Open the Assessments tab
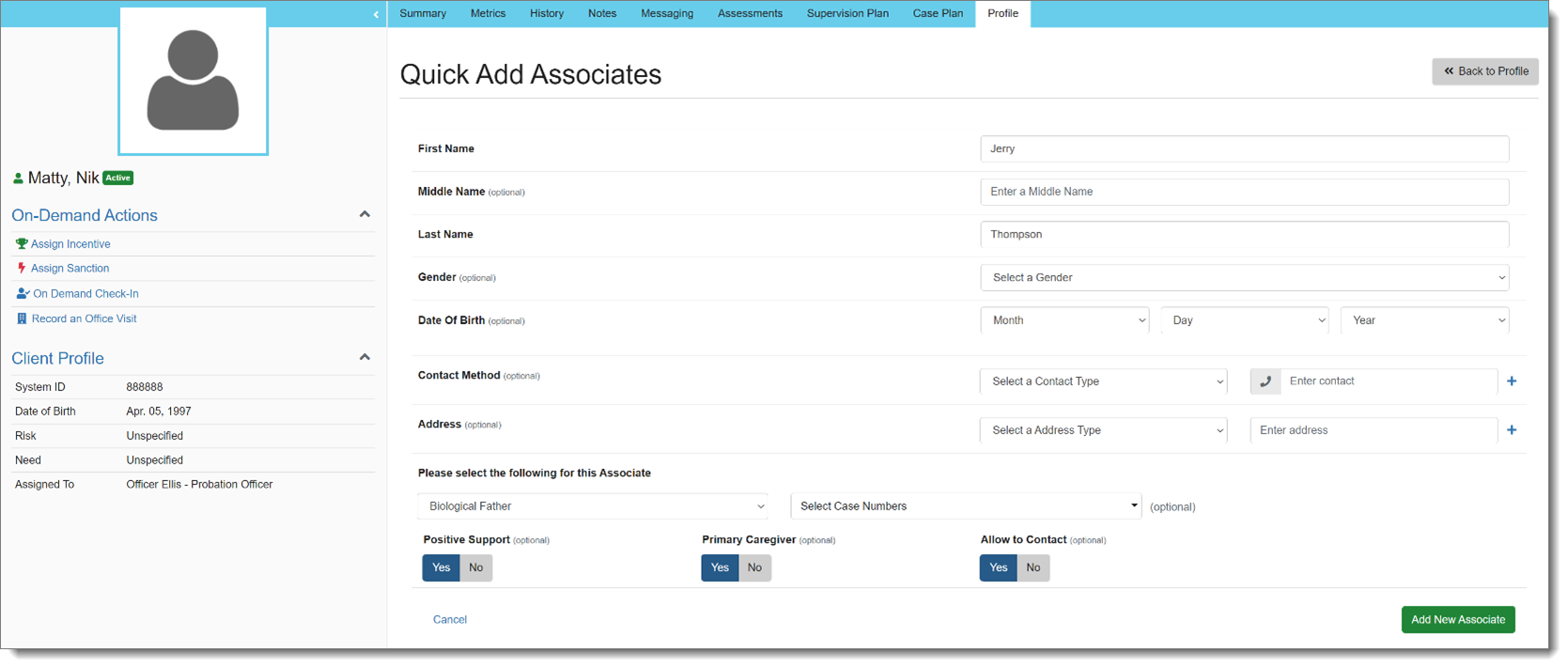 coord(750,14)
